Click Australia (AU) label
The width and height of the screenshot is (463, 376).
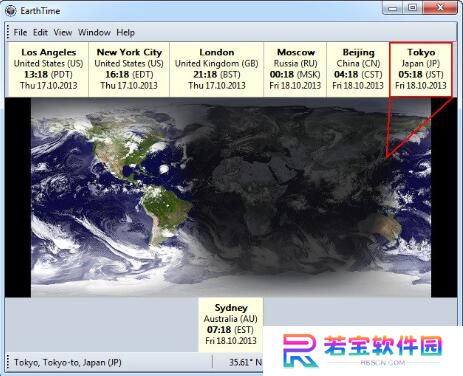(231, 319)
